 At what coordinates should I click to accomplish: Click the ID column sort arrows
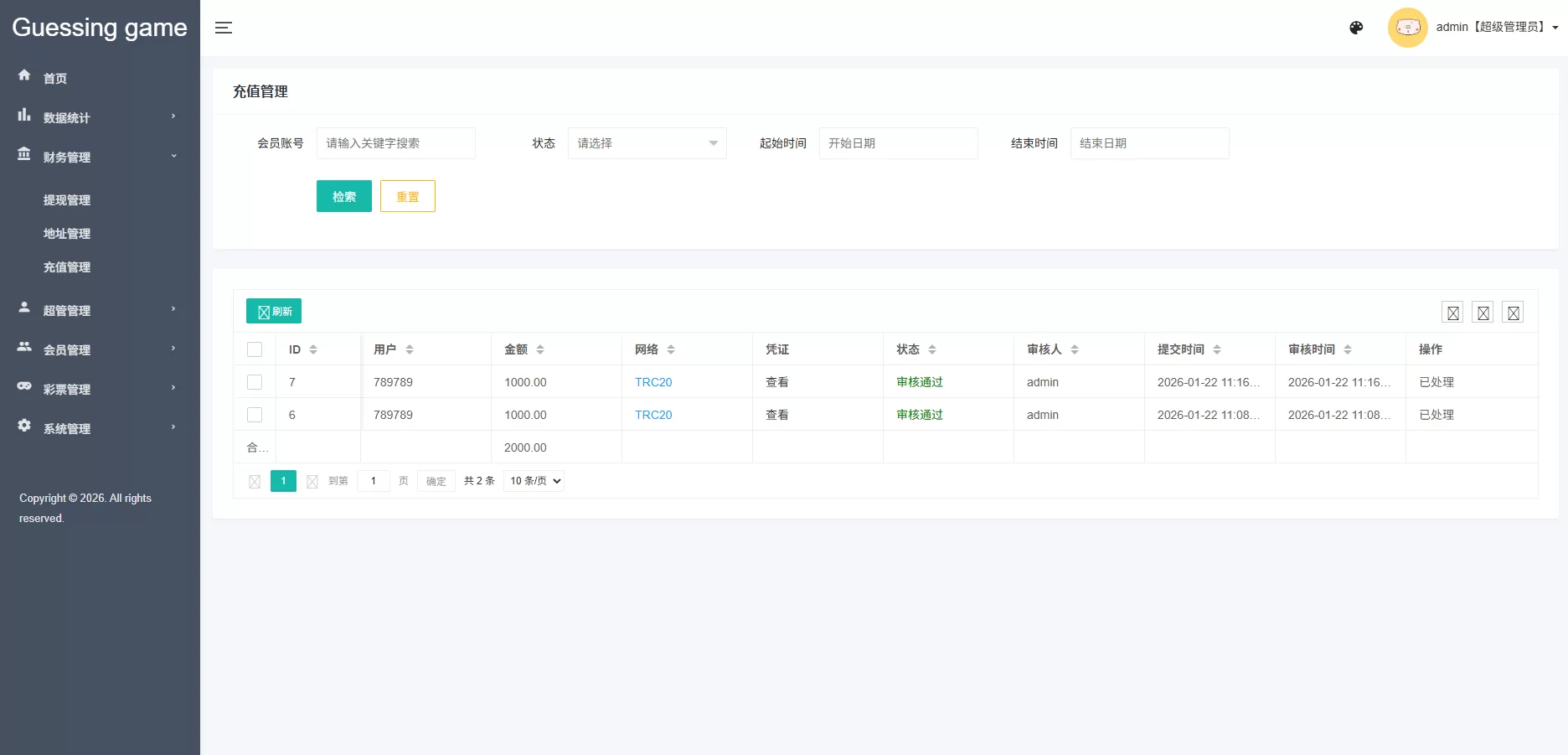(x=313, y=349)
